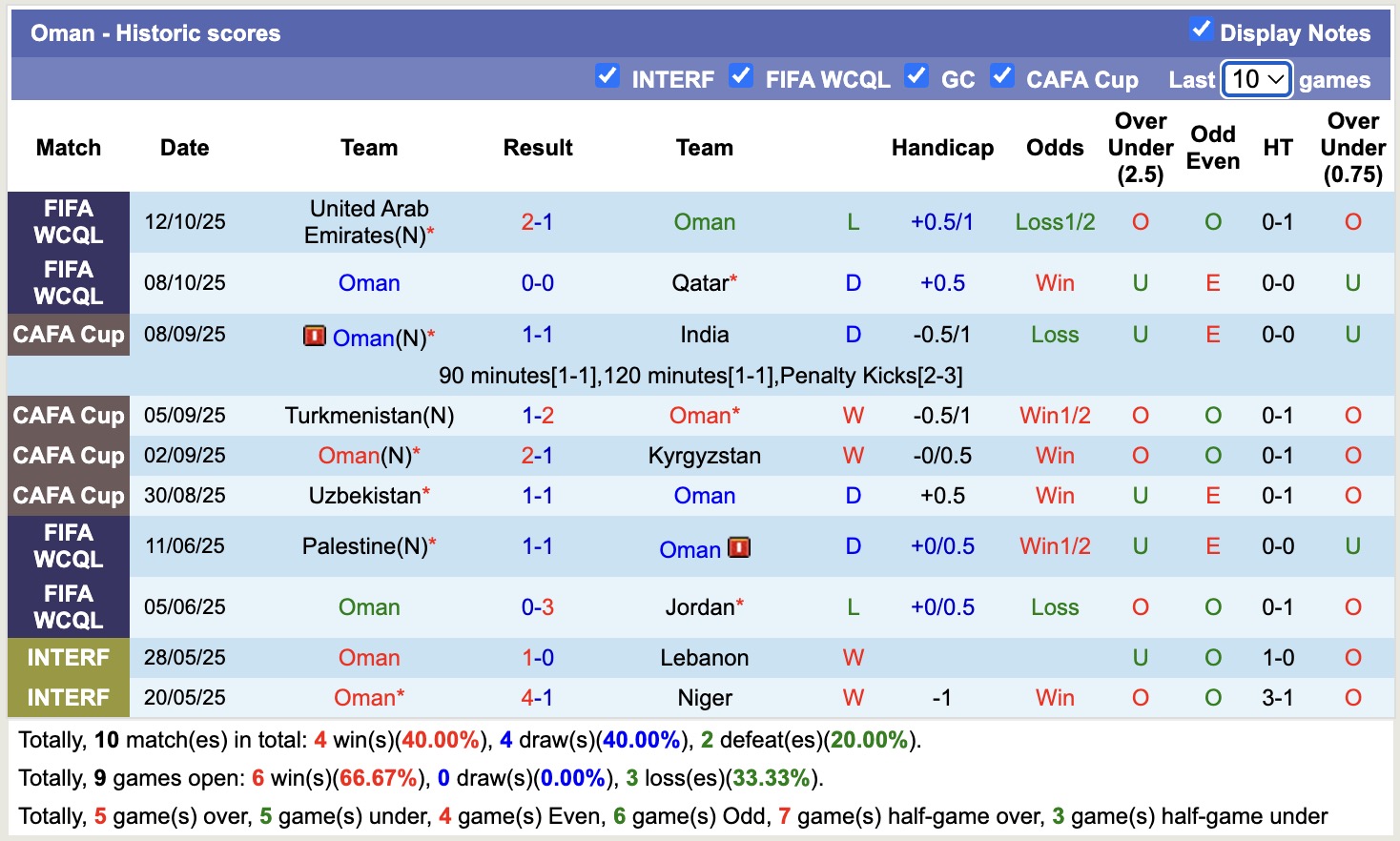The image size is (1400, 841).
Task: Open the 0-3 result against Jordan
Action: point(537,607)
